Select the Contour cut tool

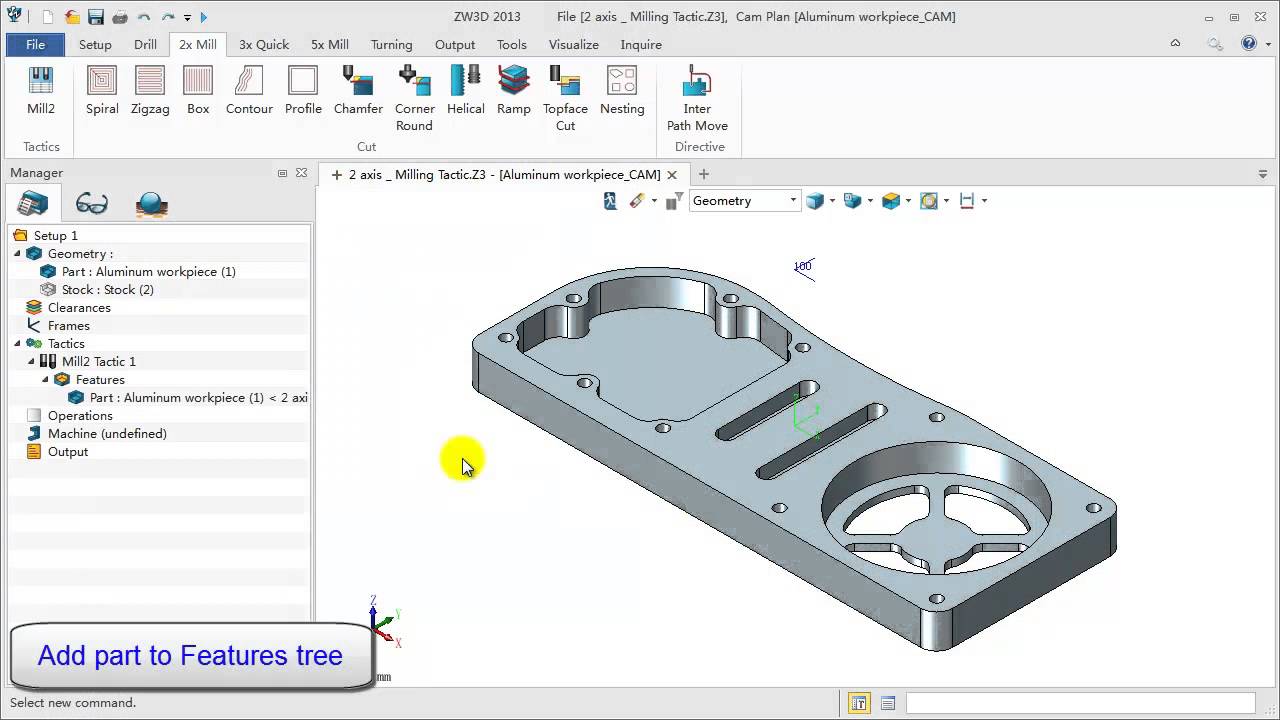(249, 91)
